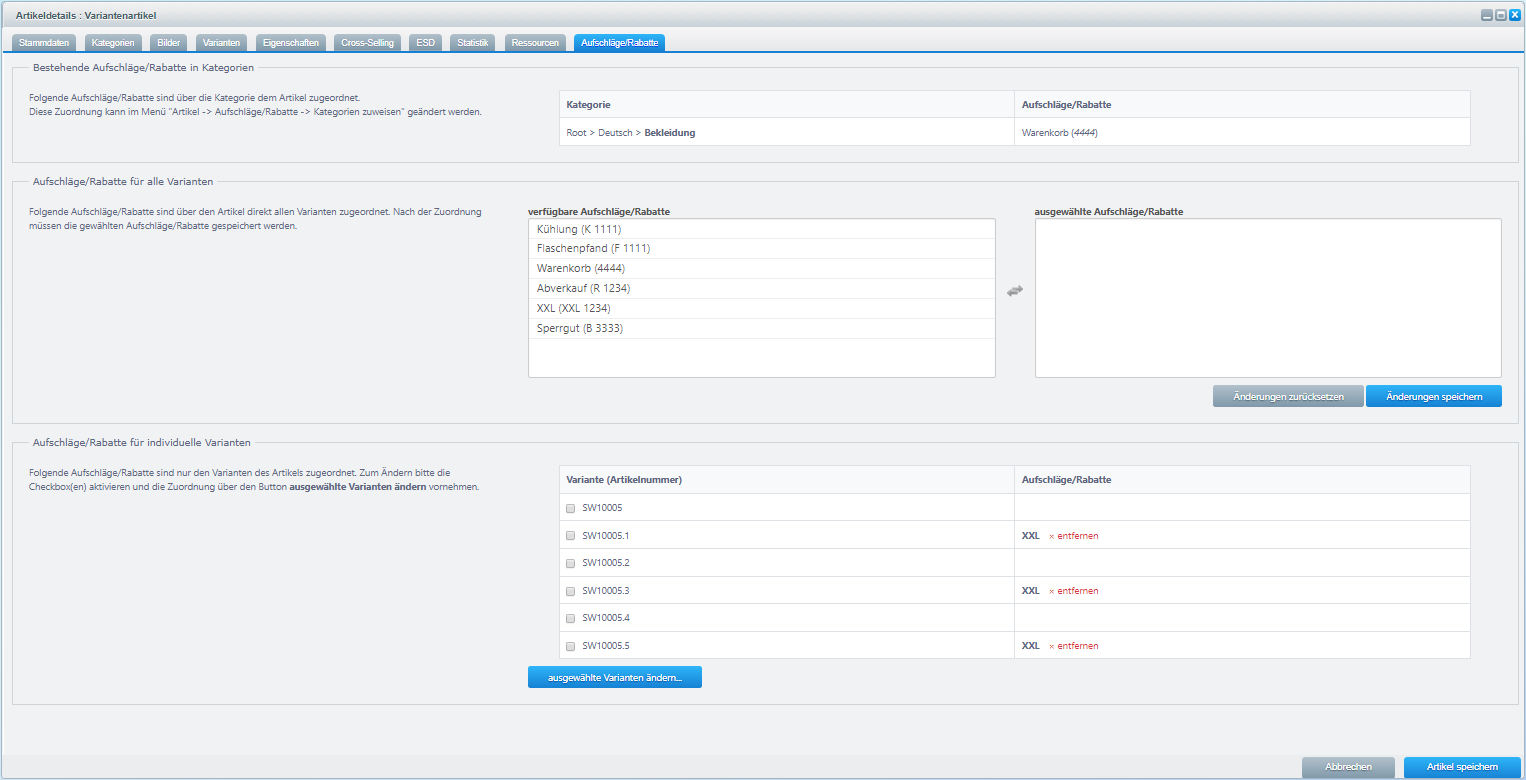Screen dimensions: 1526x780
Task: Open the ESD tab
Action: coord(426,43)
